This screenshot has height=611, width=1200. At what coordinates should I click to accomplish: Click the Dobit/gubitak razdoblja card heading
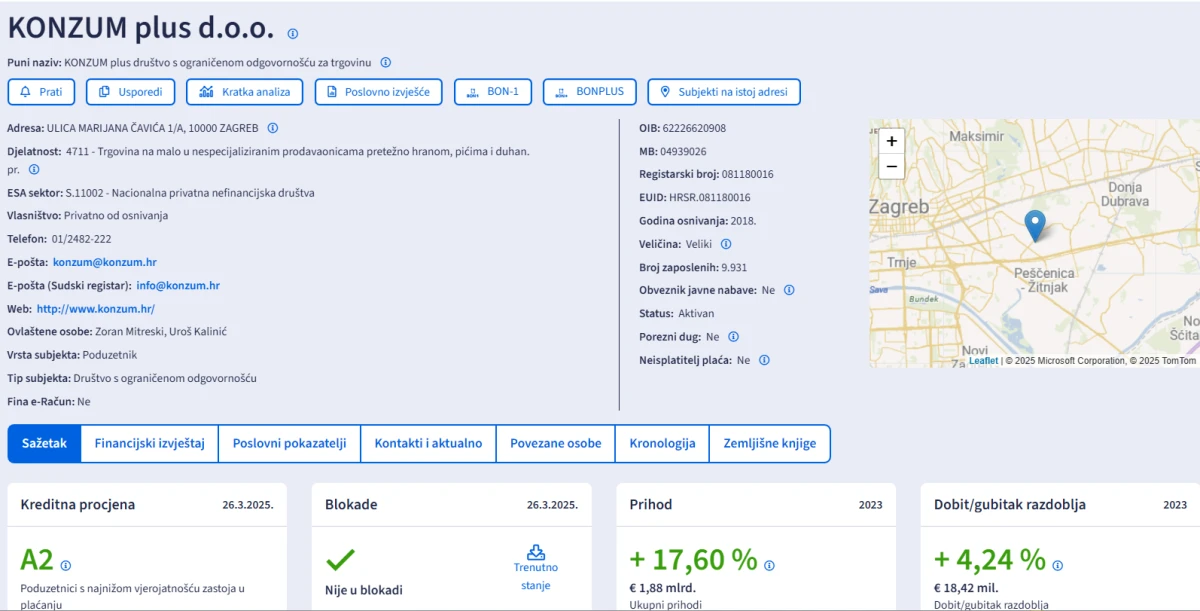[1010, 505]
